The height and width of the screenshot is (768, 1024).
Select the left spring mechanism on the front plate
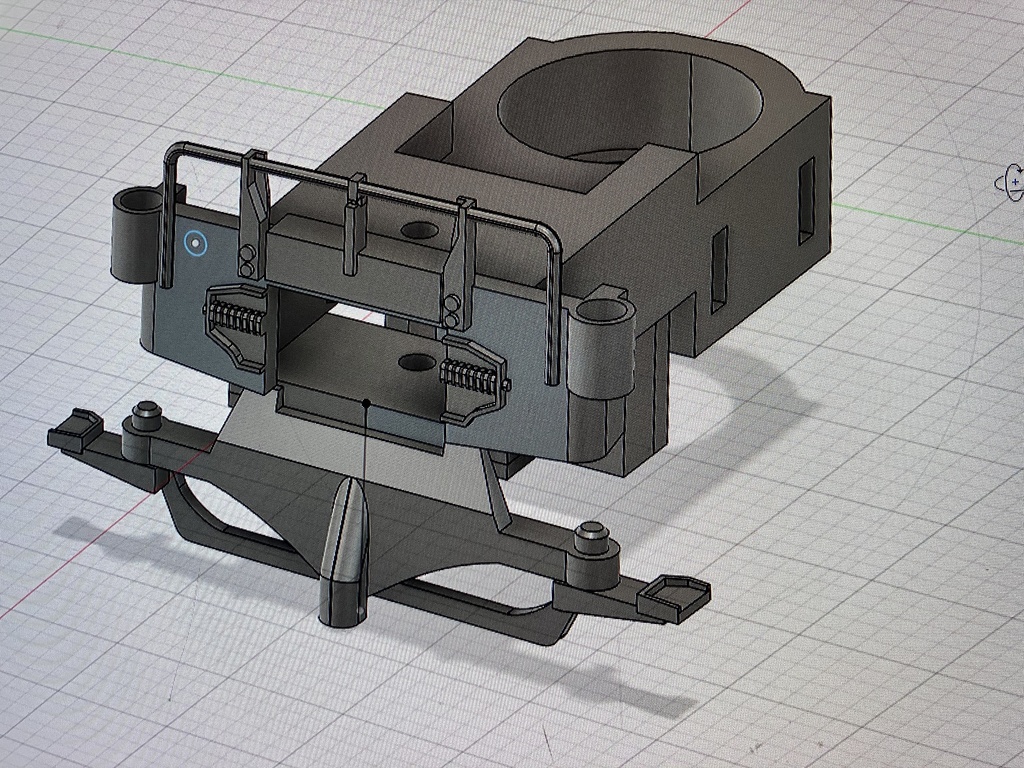pos(236,328)
